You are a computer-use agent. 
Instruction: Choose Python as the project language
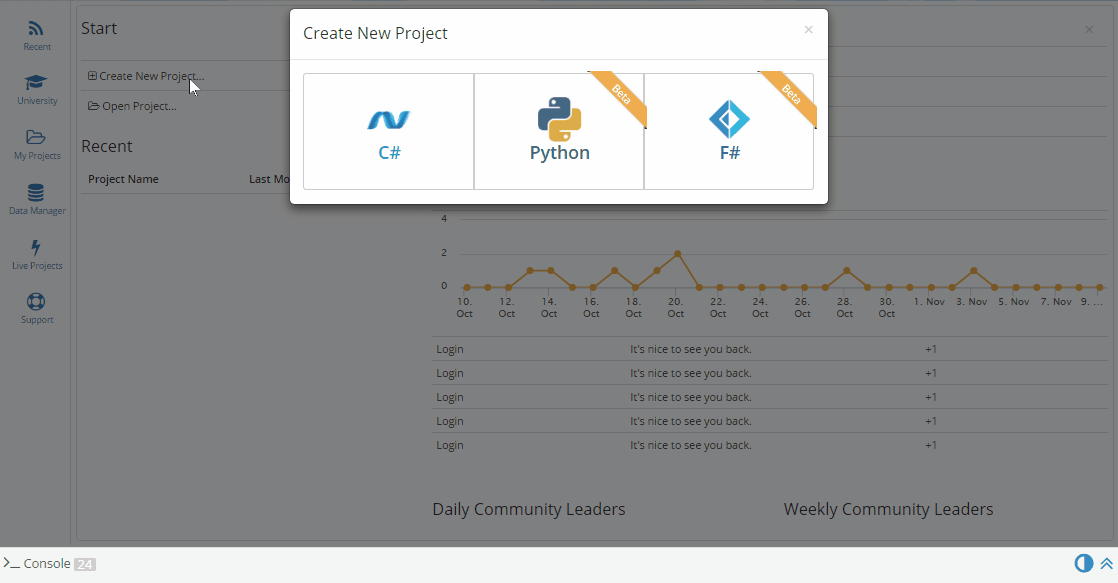tap(559, 131)
